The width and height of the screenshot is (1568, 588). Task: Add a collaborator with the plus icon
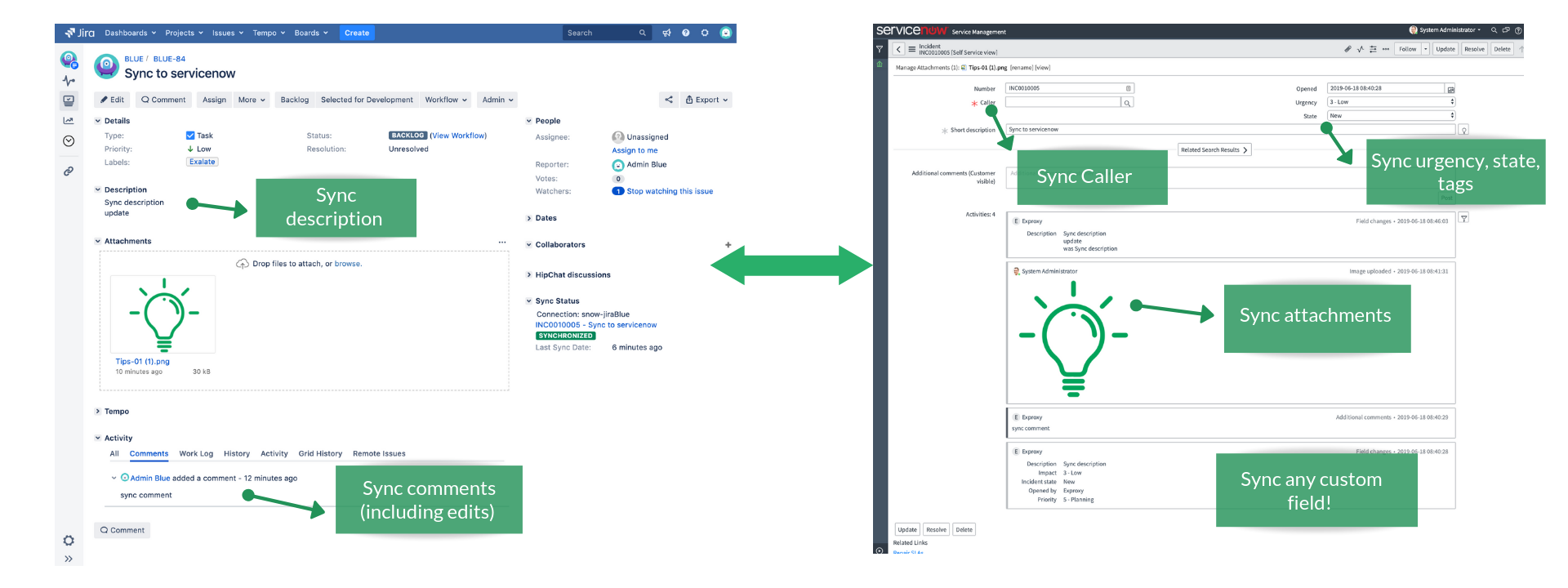pyautogui.click(x=728, y=245)
